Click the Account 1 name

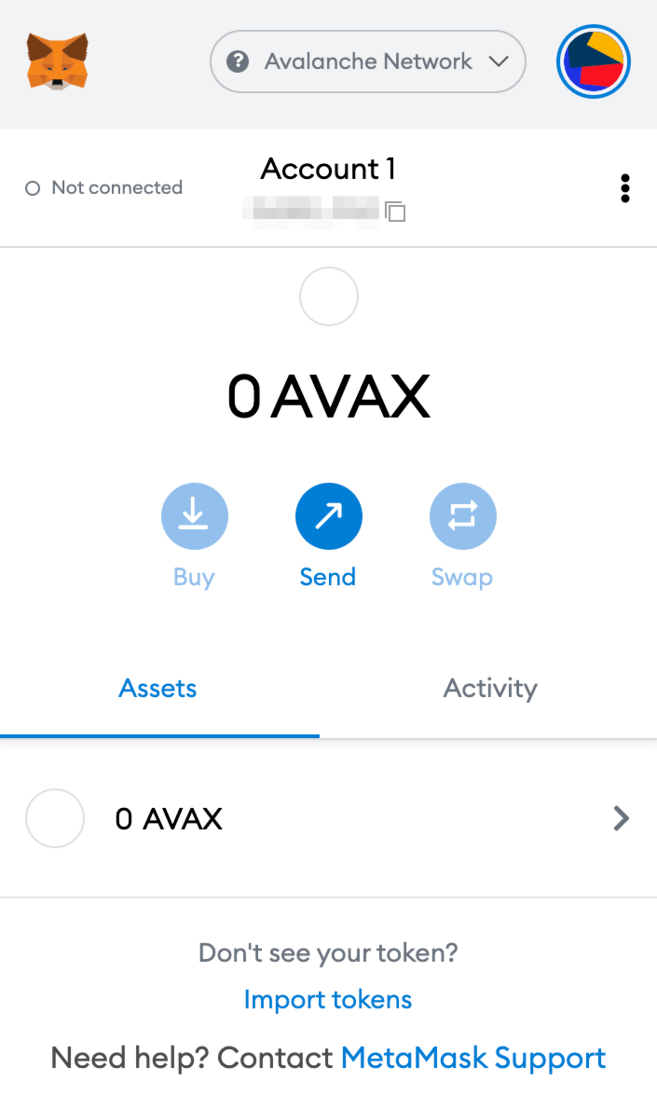[328, 169]
